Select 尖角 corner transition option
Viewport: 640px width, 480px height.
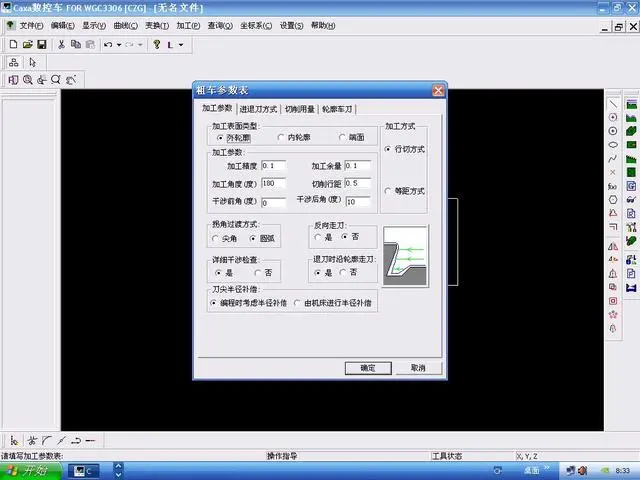tap(224, 238)
